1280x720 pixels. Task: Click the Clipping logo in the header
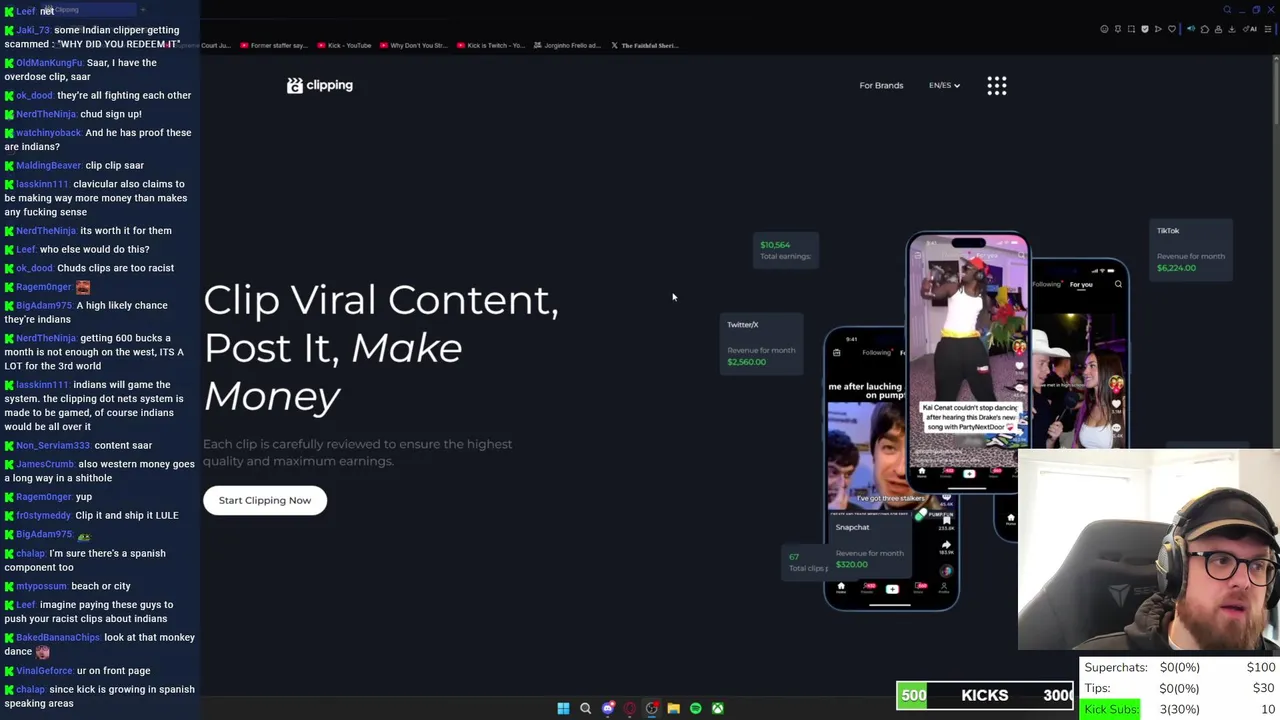click(x=320, y=85)
